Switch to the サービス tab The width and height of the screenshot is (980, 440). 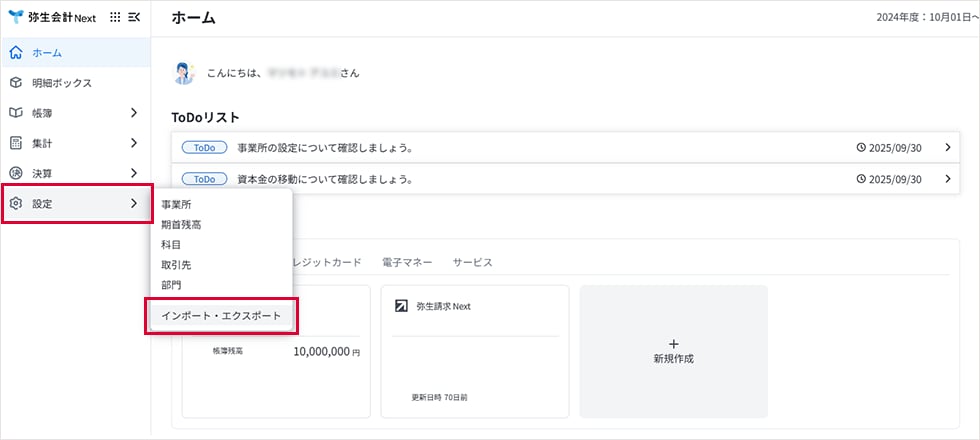pyautogui.click(x=472, y=262)
